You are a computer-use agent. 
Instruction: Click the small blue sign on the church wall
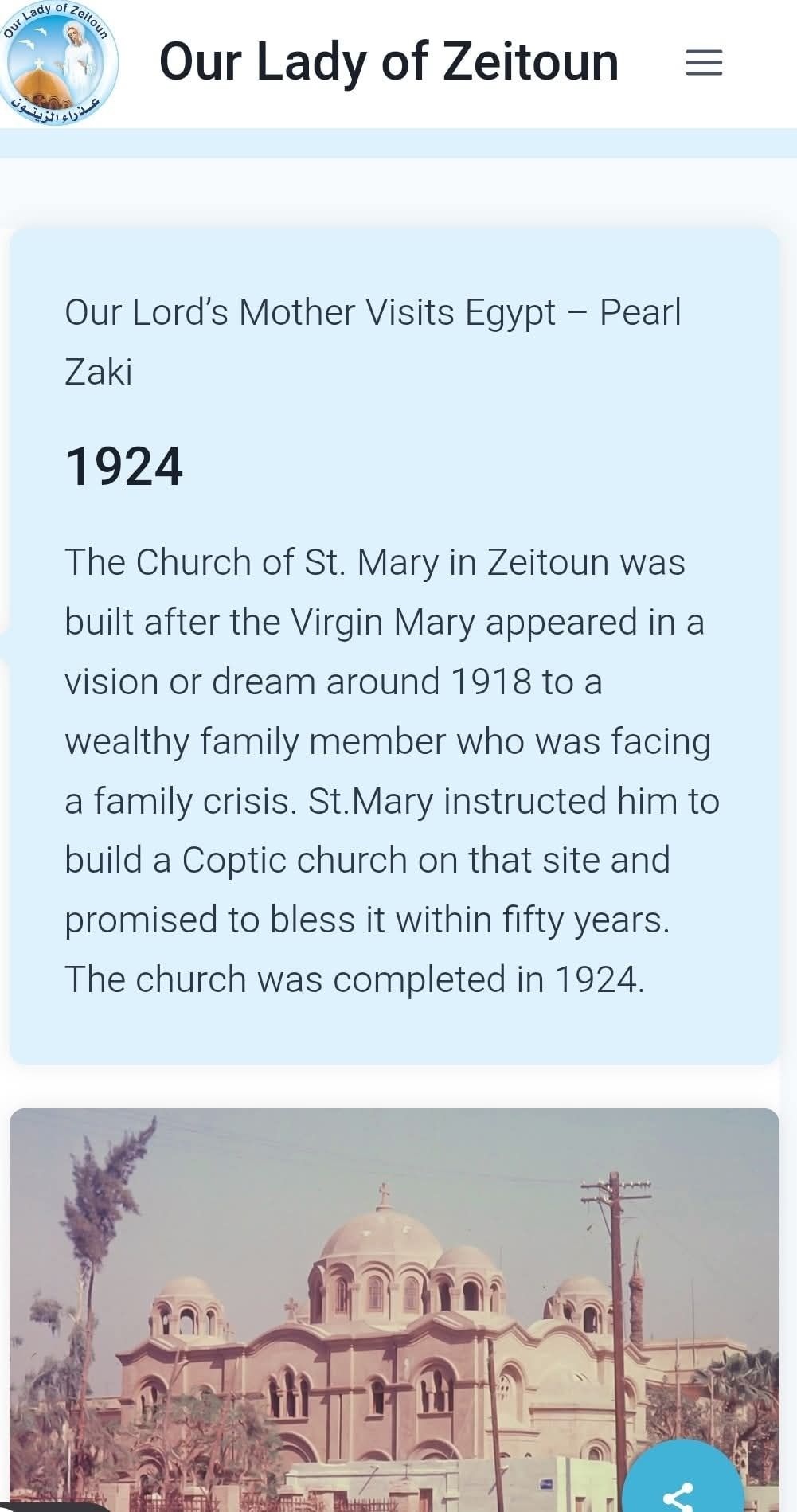546,1483
